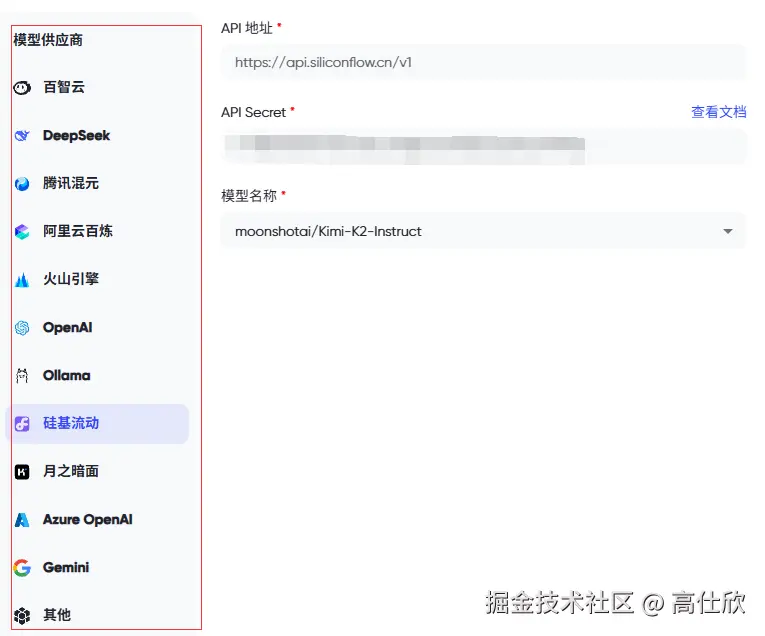
Task: Click the 硅基流动 purple logo icon
Action: [22, 424]
